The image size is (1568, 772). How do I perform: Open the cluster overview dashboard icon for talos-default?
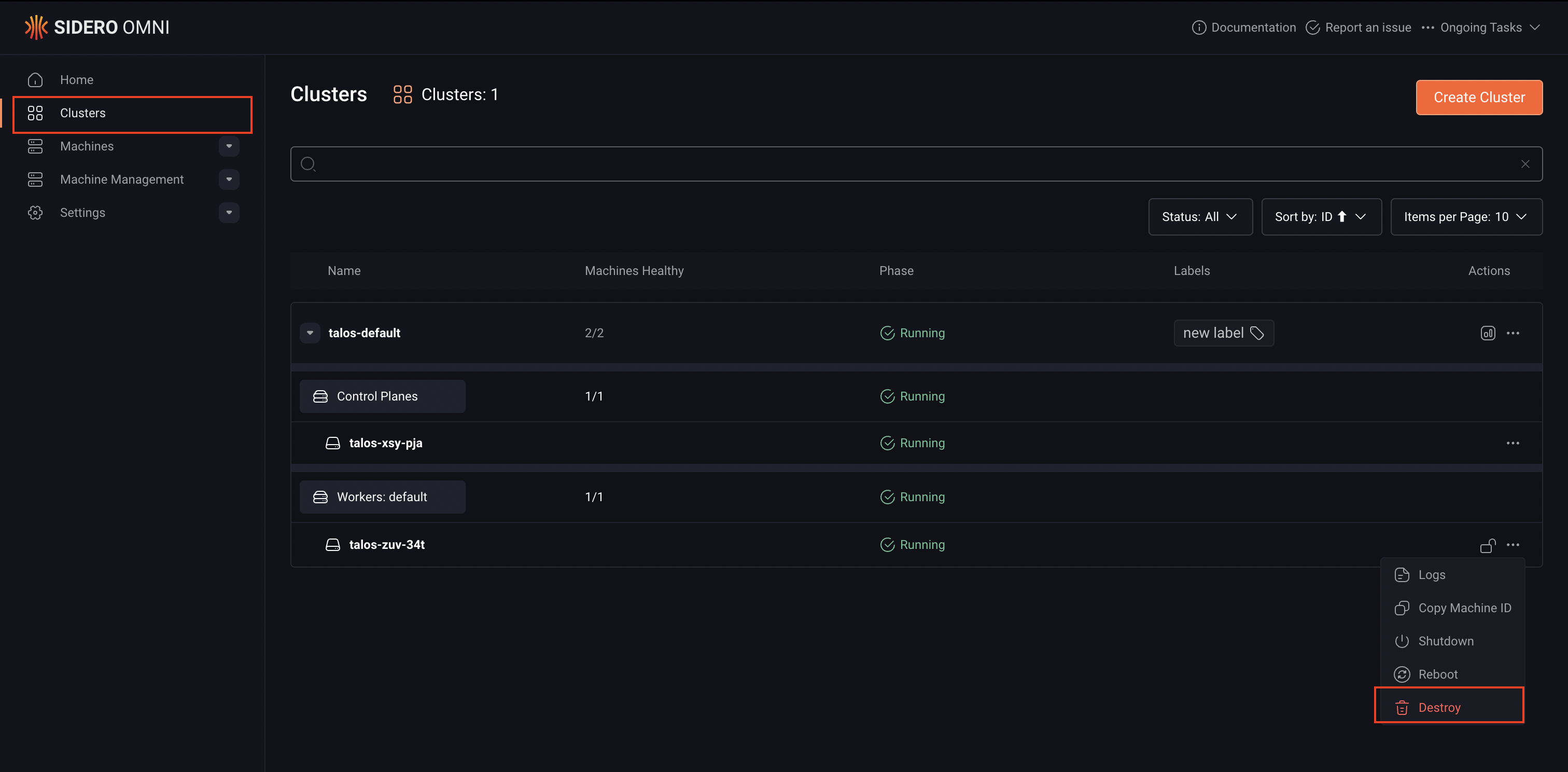(1488, 333)
